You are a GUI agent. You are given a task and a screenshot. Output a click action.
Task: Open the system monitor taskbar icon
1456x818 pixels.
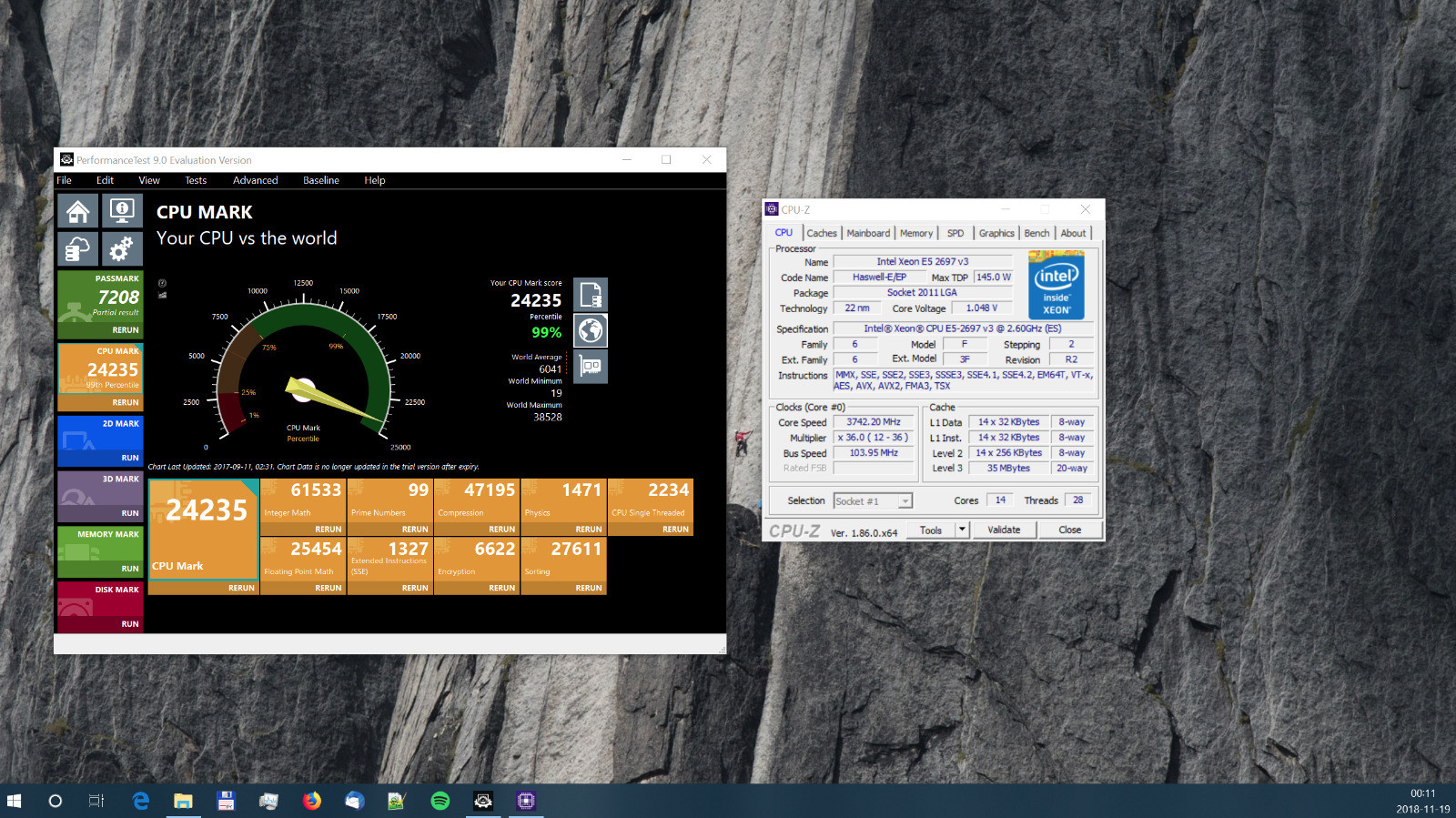(x=268, y=801)
